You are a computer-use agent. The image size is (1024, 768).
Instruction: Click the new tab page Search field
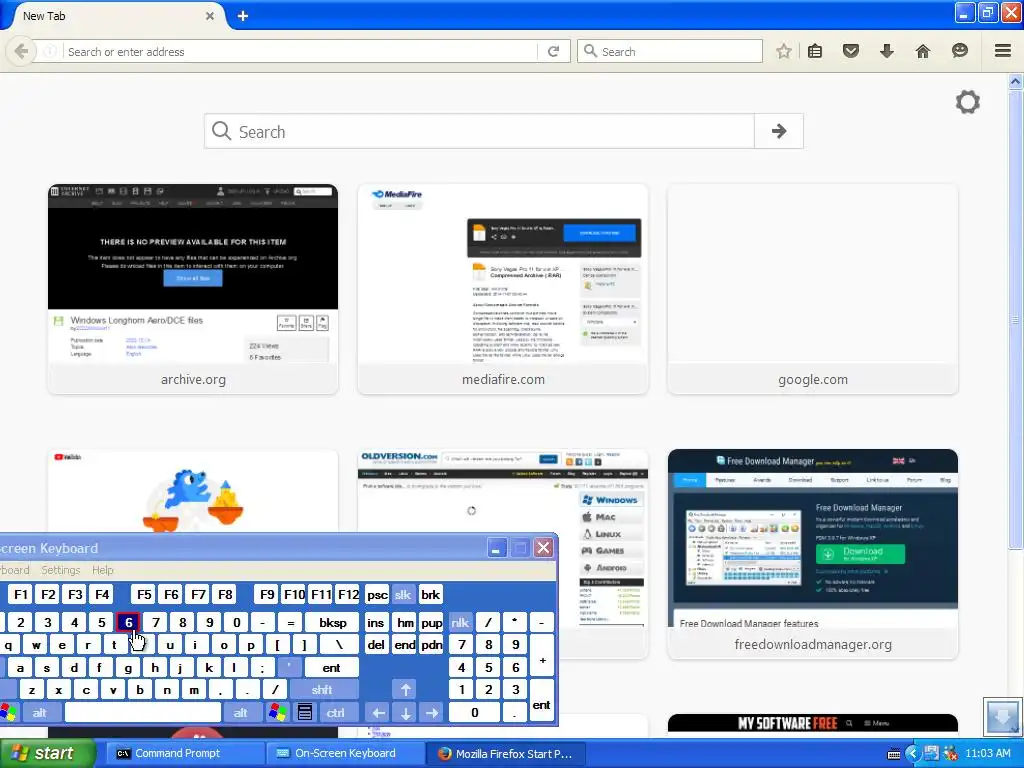[479, 131]
